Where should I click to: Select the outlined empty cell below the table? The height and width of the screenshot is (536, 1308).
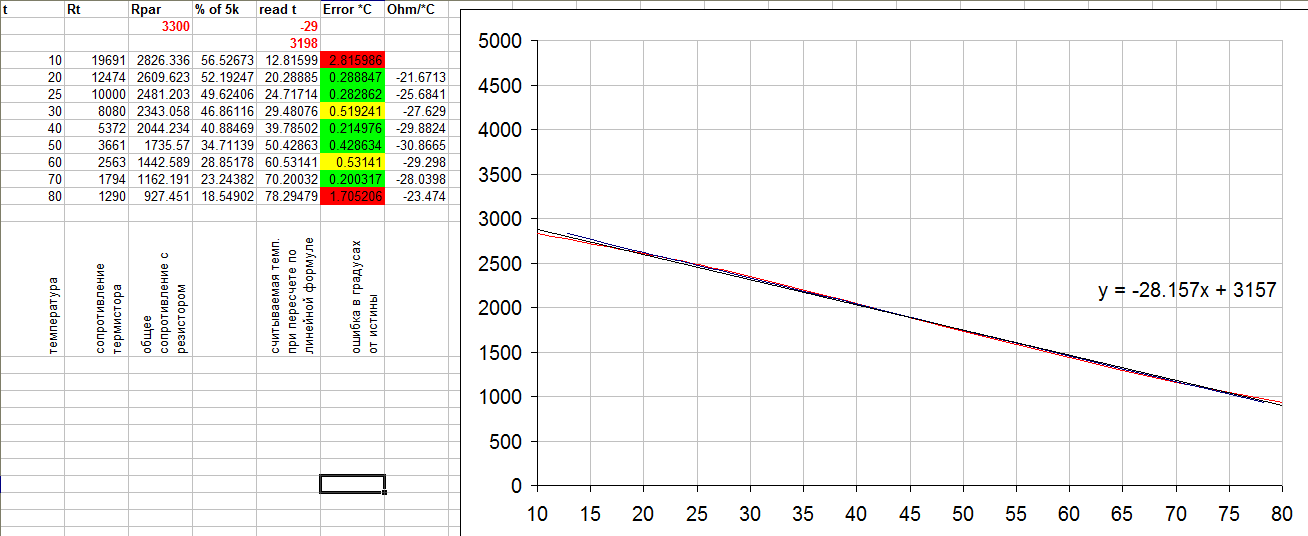[352, 484]
